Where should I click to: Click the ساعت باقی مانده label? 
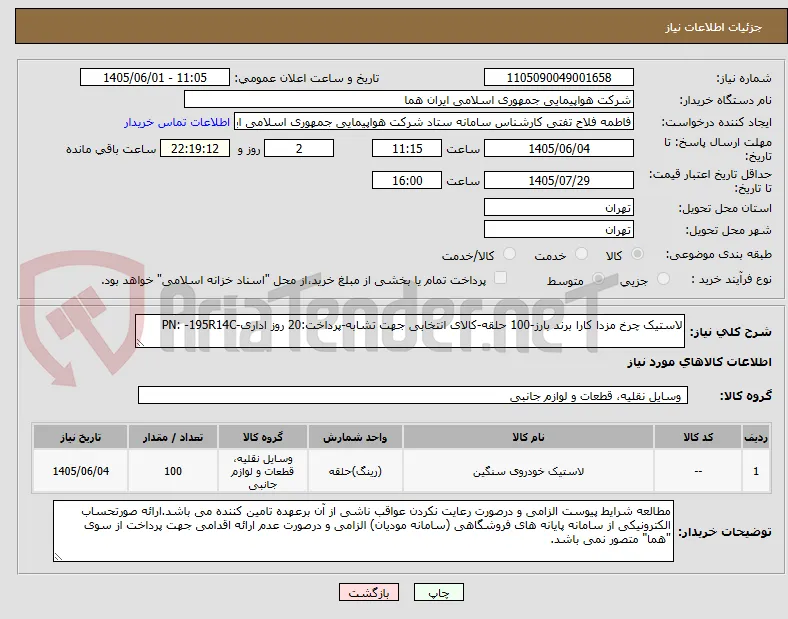pos(111,149)
